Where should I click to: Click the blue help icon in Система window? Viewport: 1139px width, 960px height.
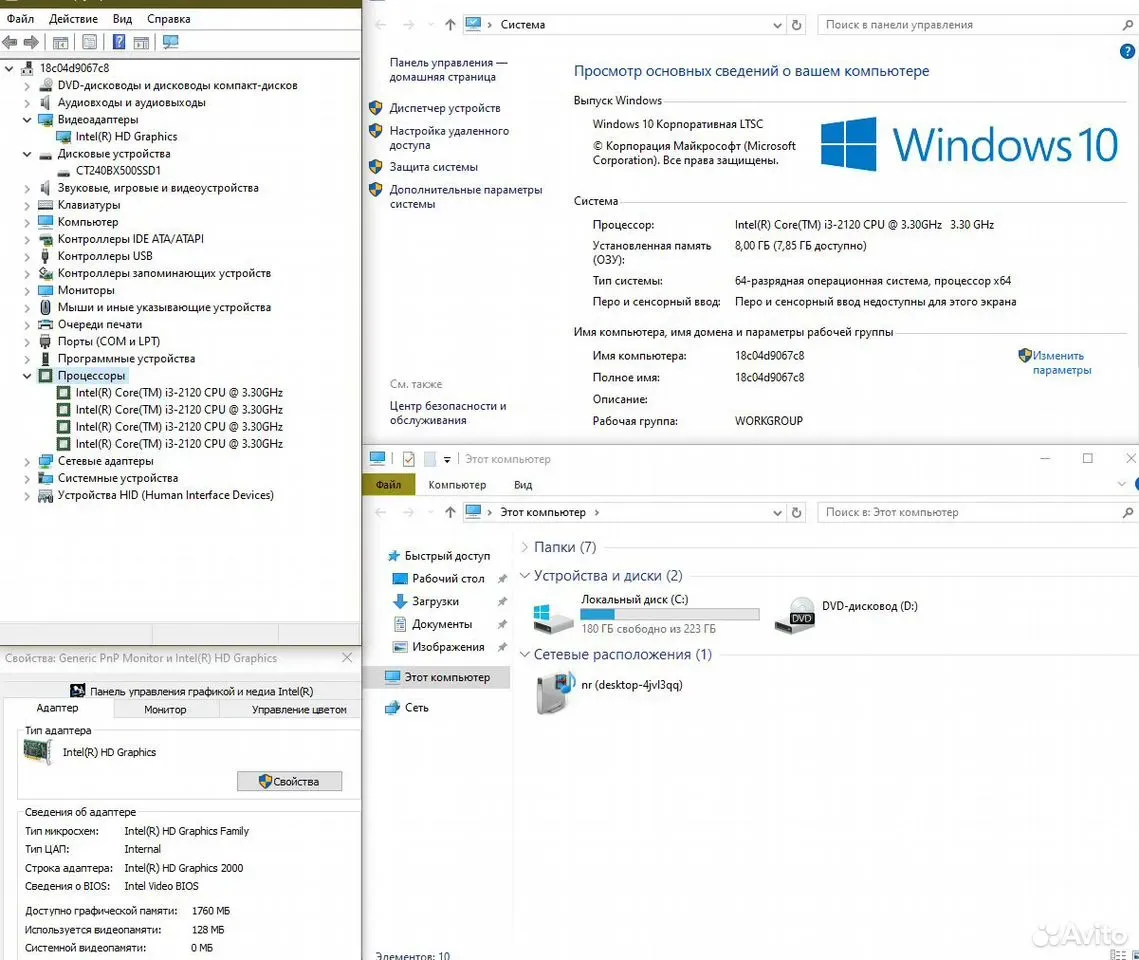1127,52
